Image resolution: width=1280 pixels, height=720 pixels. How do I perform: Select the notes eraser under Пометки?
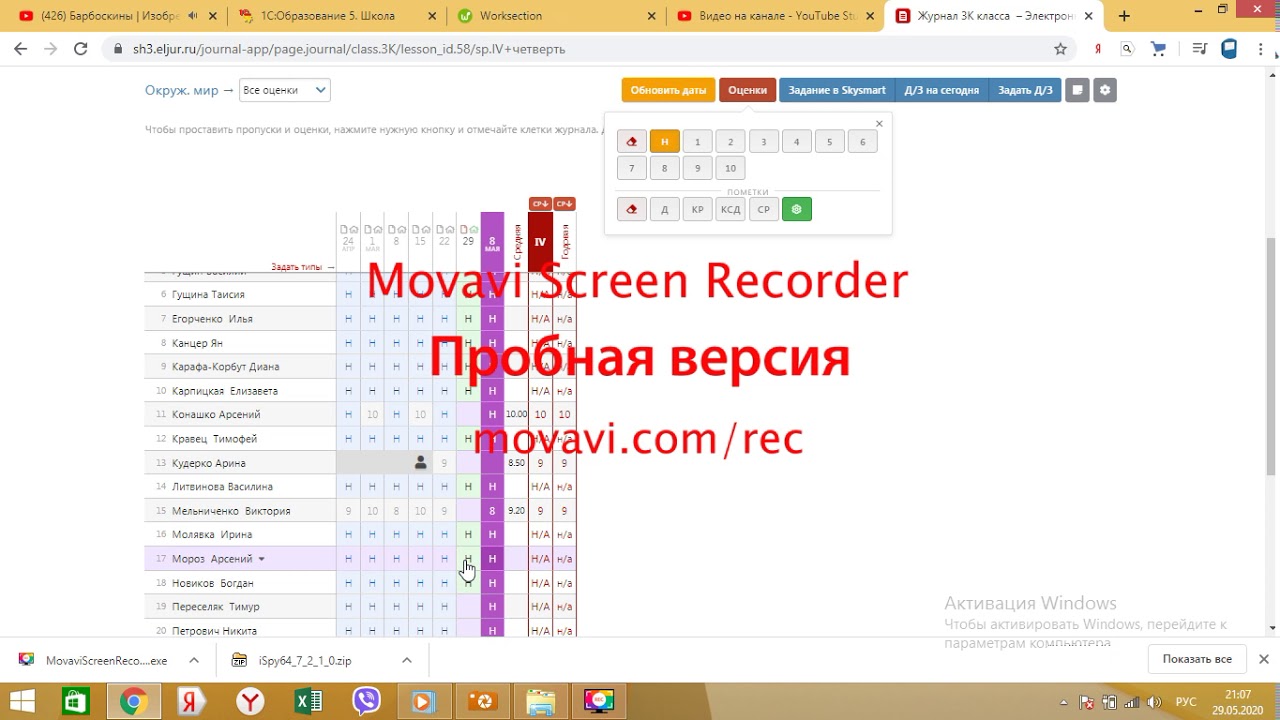tap(631, 210)
